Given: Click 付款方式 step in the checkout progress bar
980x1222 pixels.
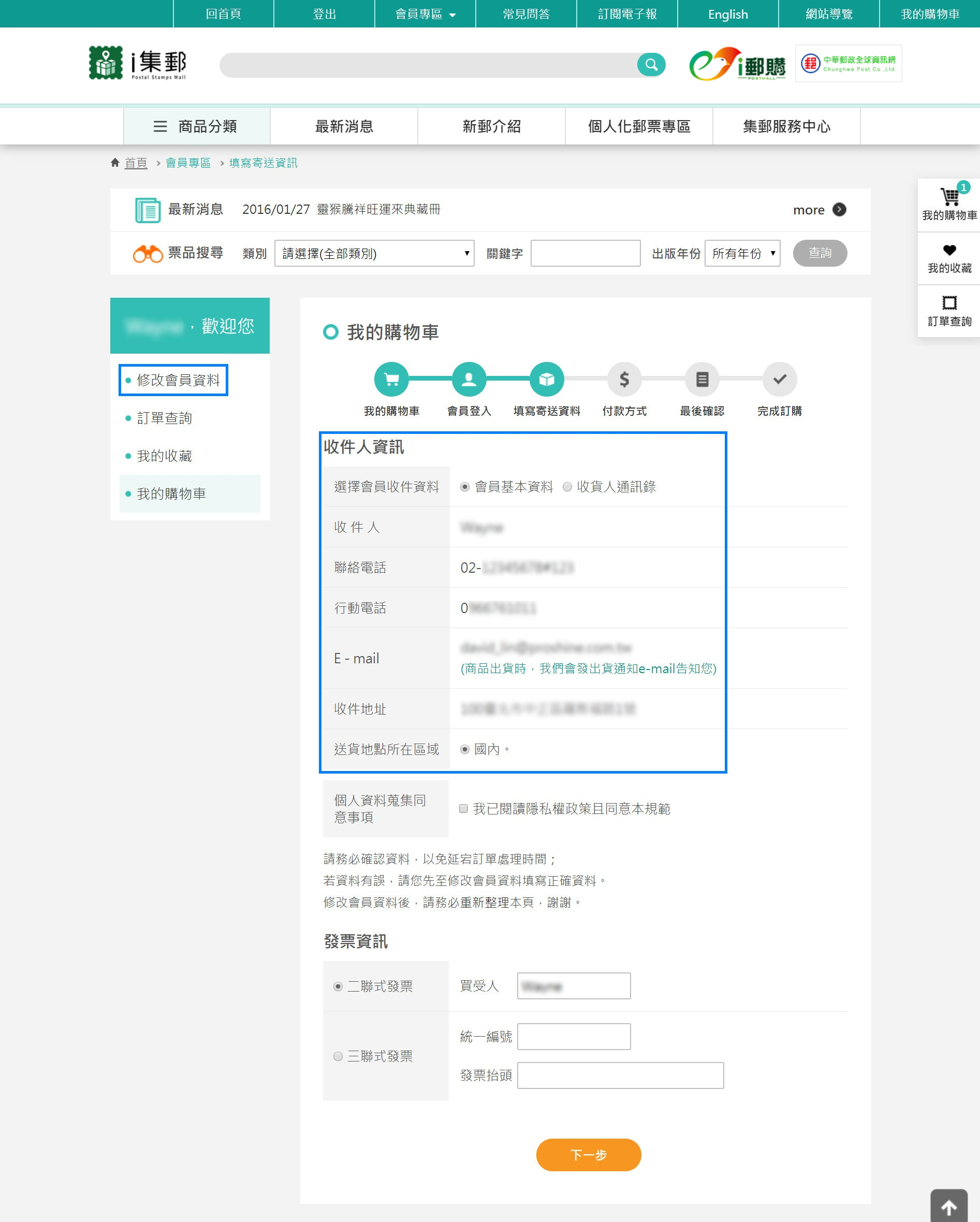Looking at the screenshot, I should pos(624,379).
